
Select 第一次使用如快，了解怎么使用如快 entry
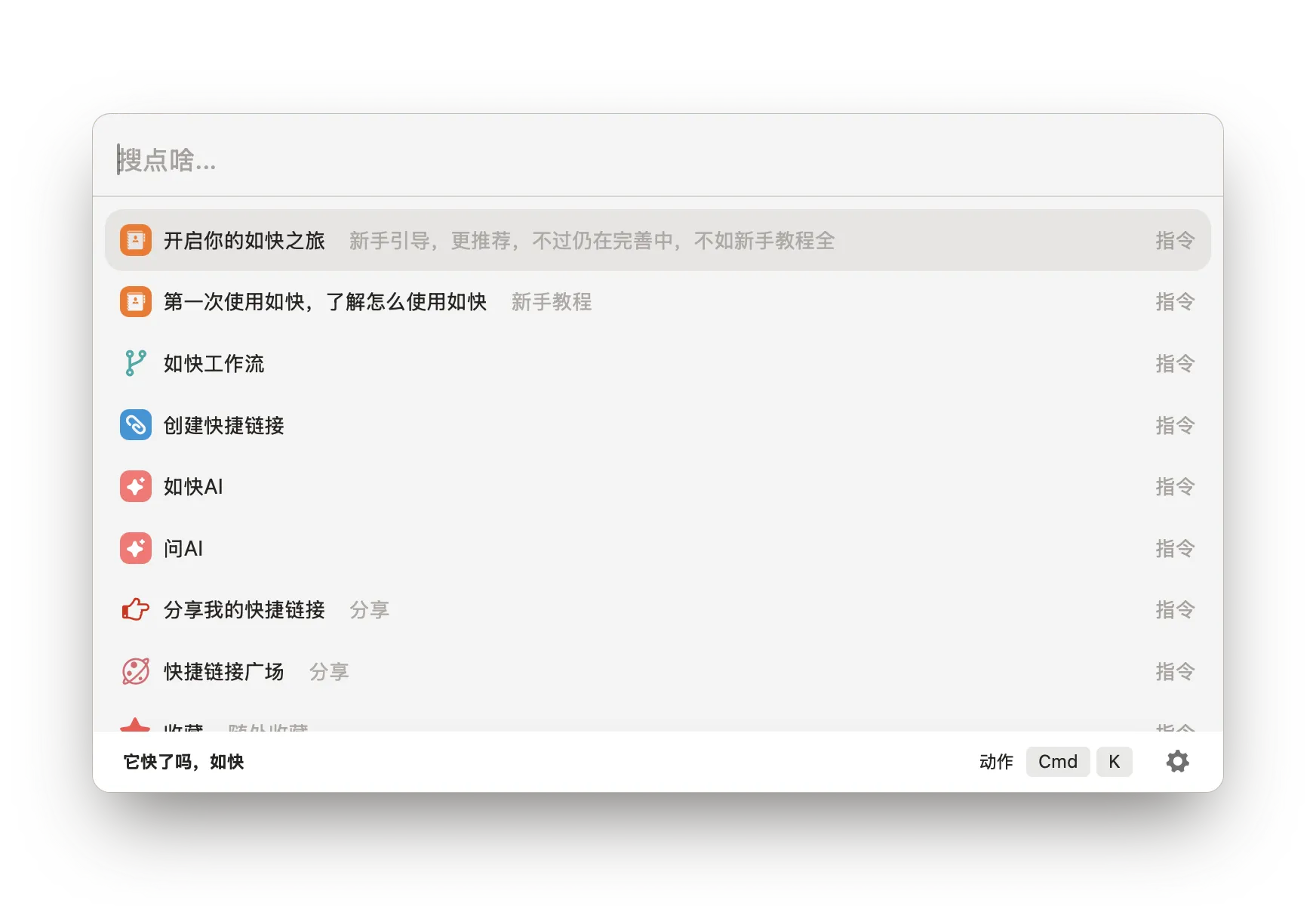point(657,302)
